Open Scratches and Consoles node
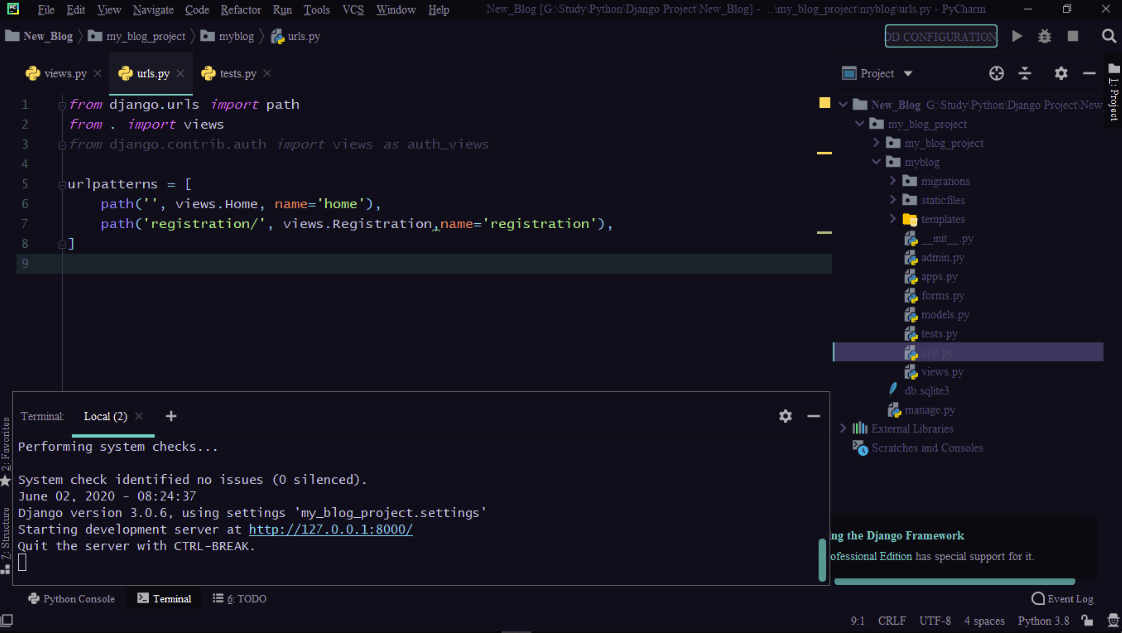 pyautogui.click(x=927, y=448)
